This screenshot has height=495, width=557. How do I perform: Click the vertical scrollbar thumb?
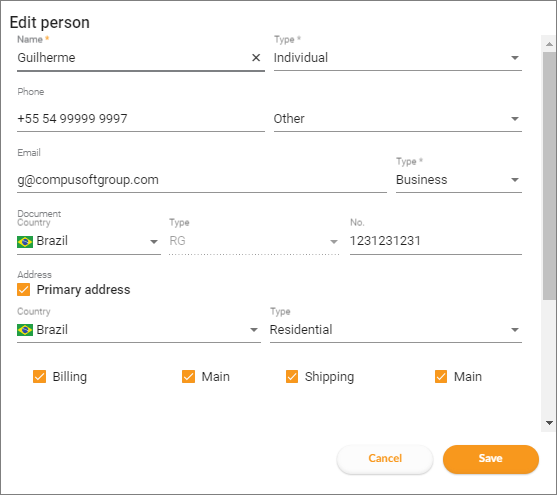pyautogui.click(x=549, y=176)
